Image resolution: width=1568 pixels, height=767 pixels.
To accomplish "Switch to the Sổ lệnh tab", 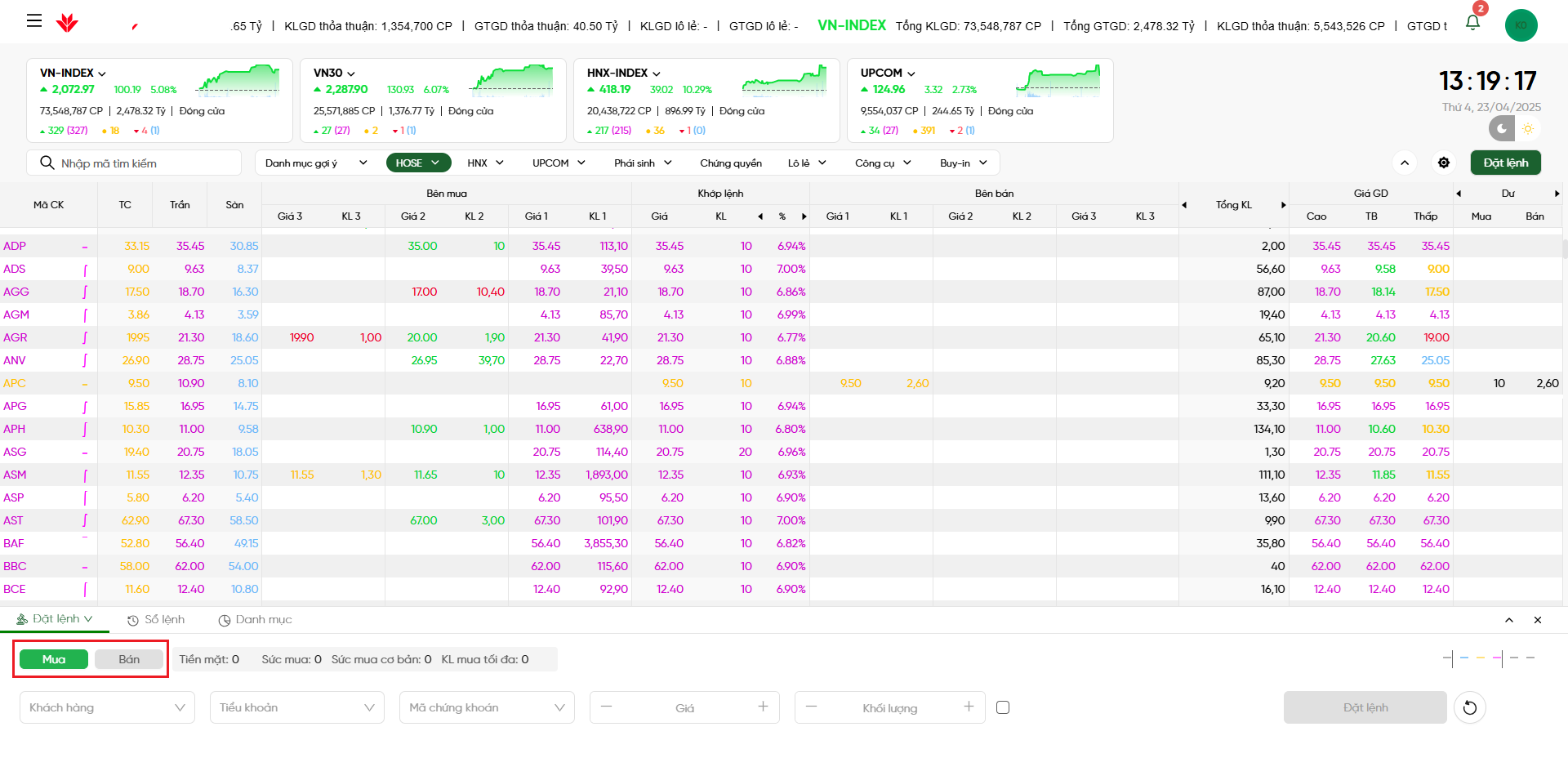I will (x=156, y=620).
